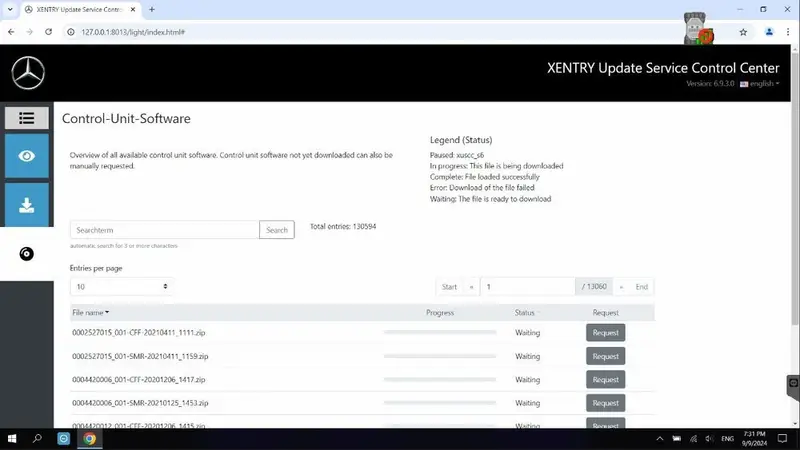The width and height of the screenshot is (800, 450).
Task: Click the browser back arrow
Action: (11, 32)
